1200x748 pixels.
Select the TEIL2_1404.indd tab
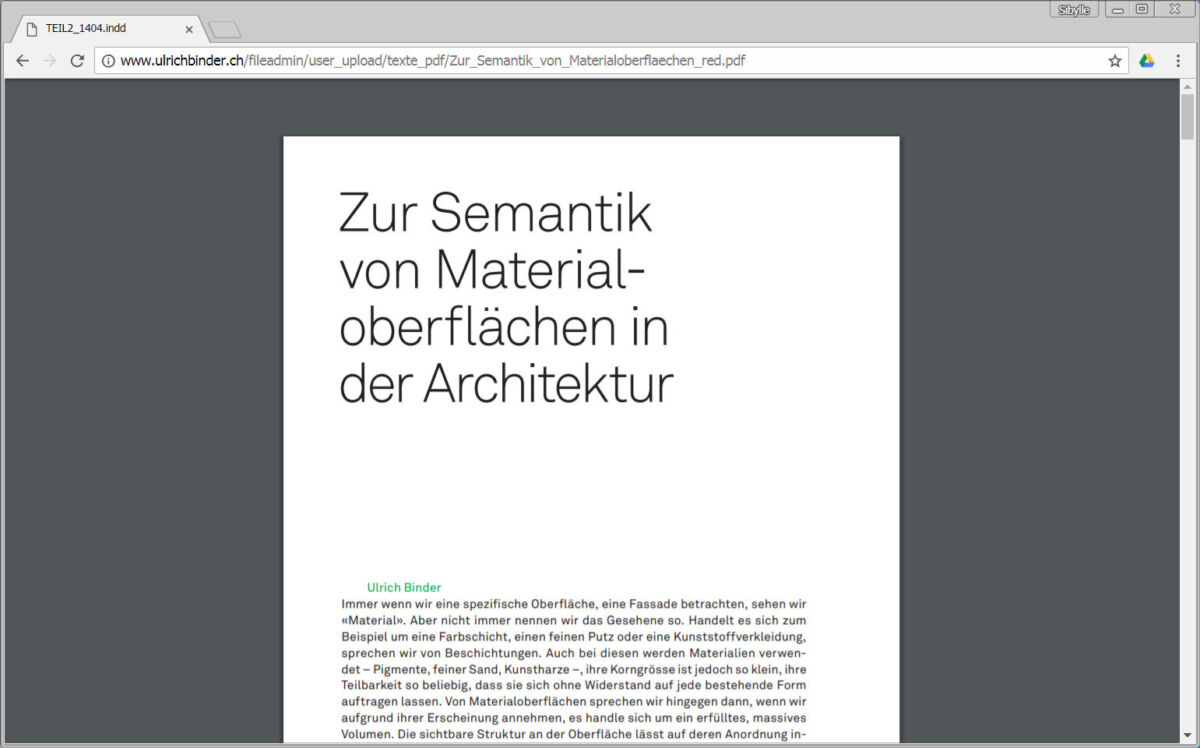click(100, 29)
